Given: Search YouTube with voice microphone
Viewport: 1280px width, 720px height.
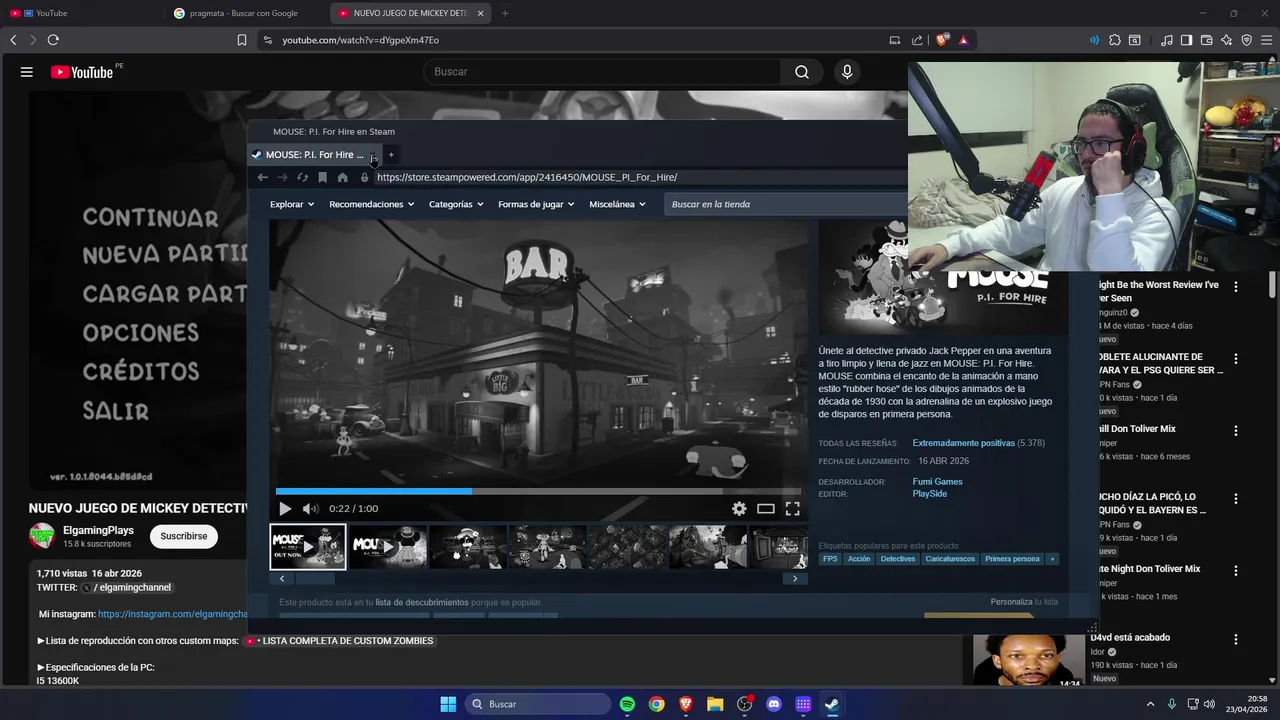Looking at the screenshot, I should pos(847,72).
